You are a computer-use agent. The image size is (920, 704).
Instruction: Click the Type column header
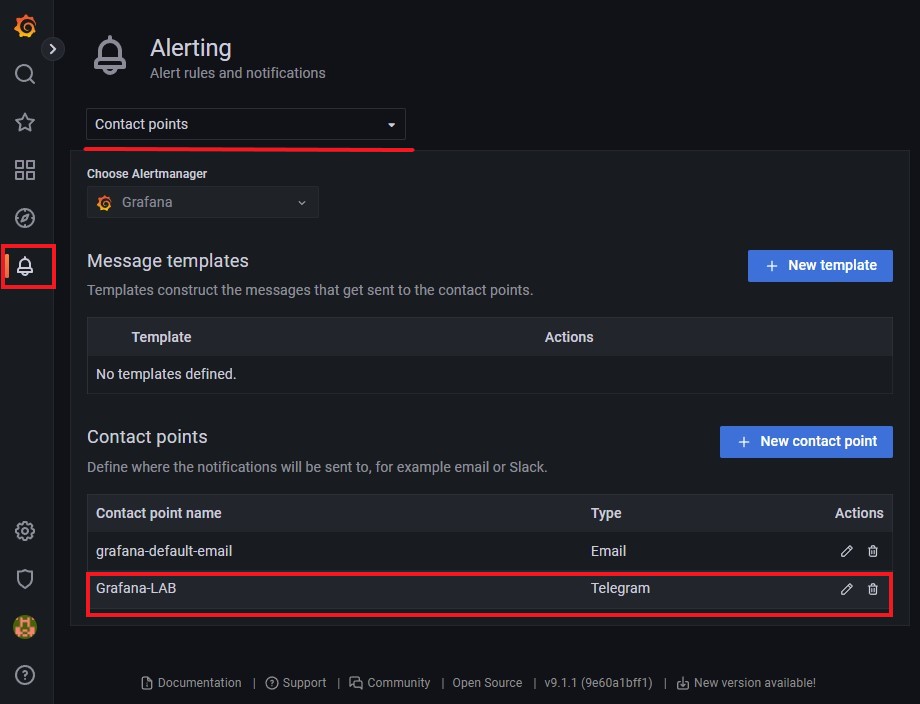[606, 513]
